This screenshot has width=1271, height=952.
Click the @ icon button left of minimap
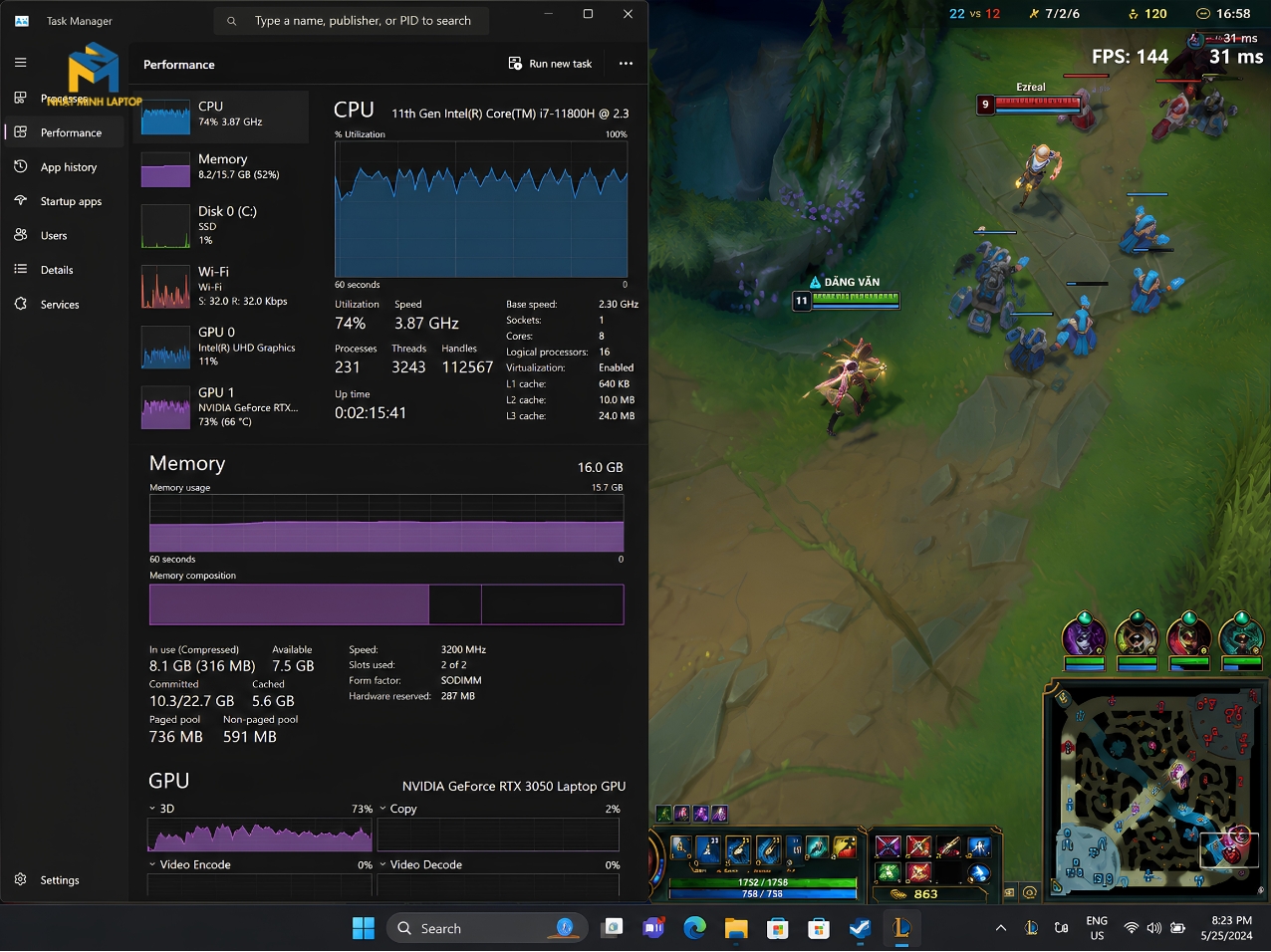click(1030, 892)
